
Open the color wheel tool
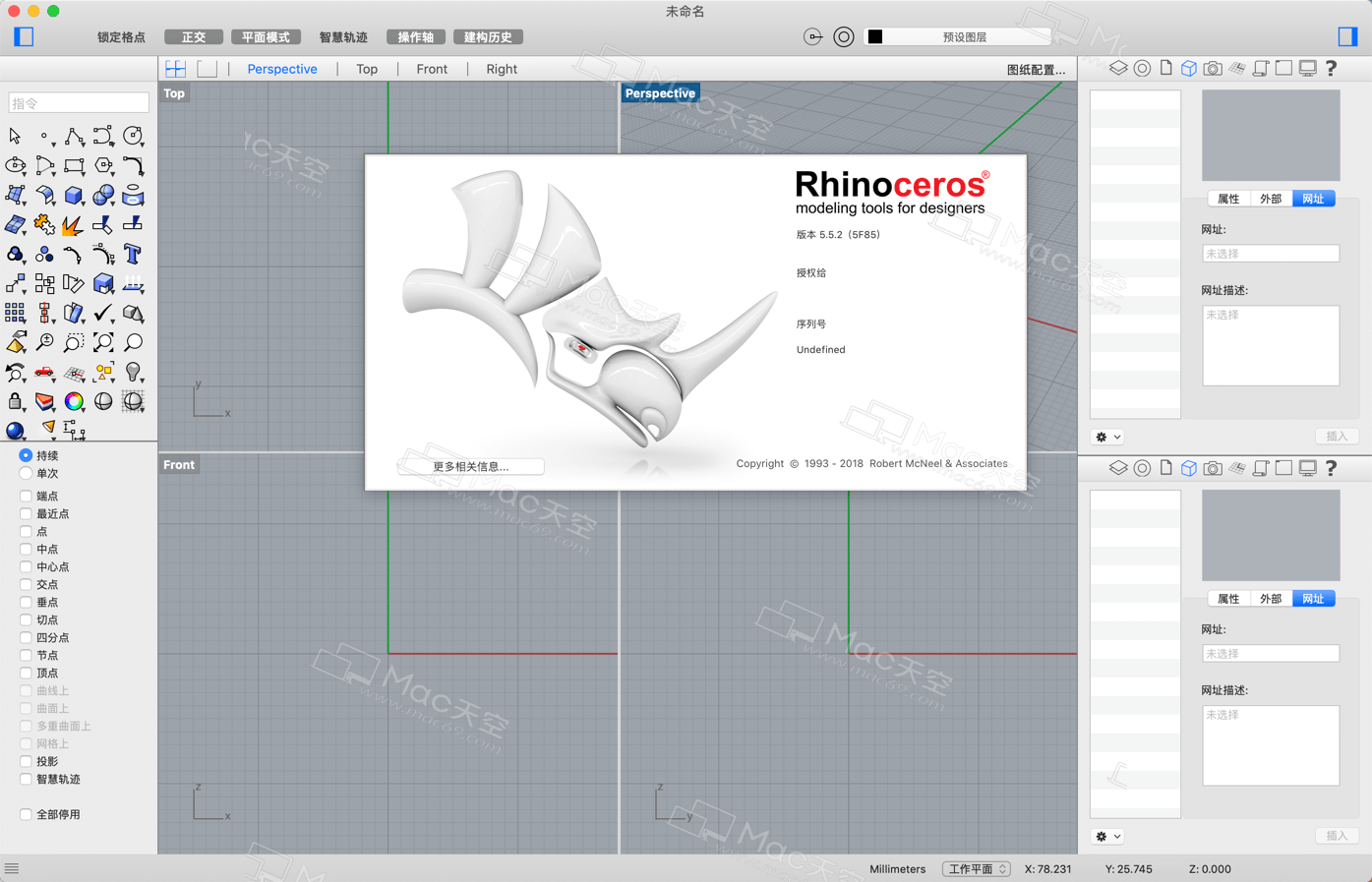(74, 401)
